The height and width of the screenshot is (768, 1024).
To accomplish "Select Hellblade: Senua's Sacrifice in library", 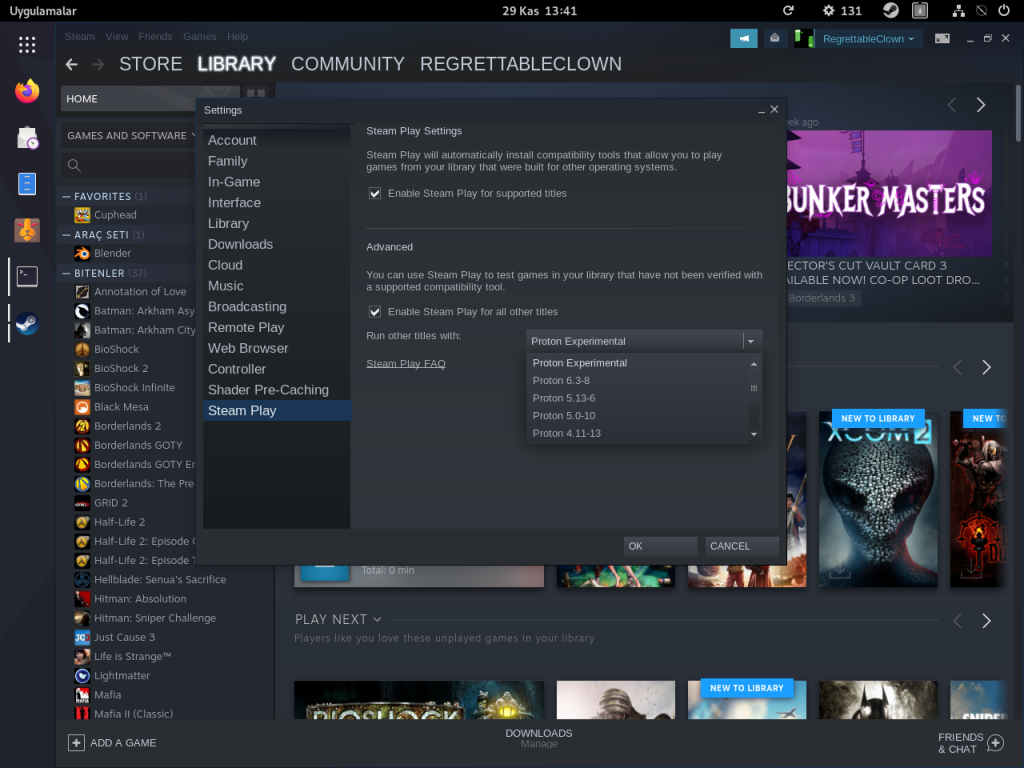I will click(160, 580).
